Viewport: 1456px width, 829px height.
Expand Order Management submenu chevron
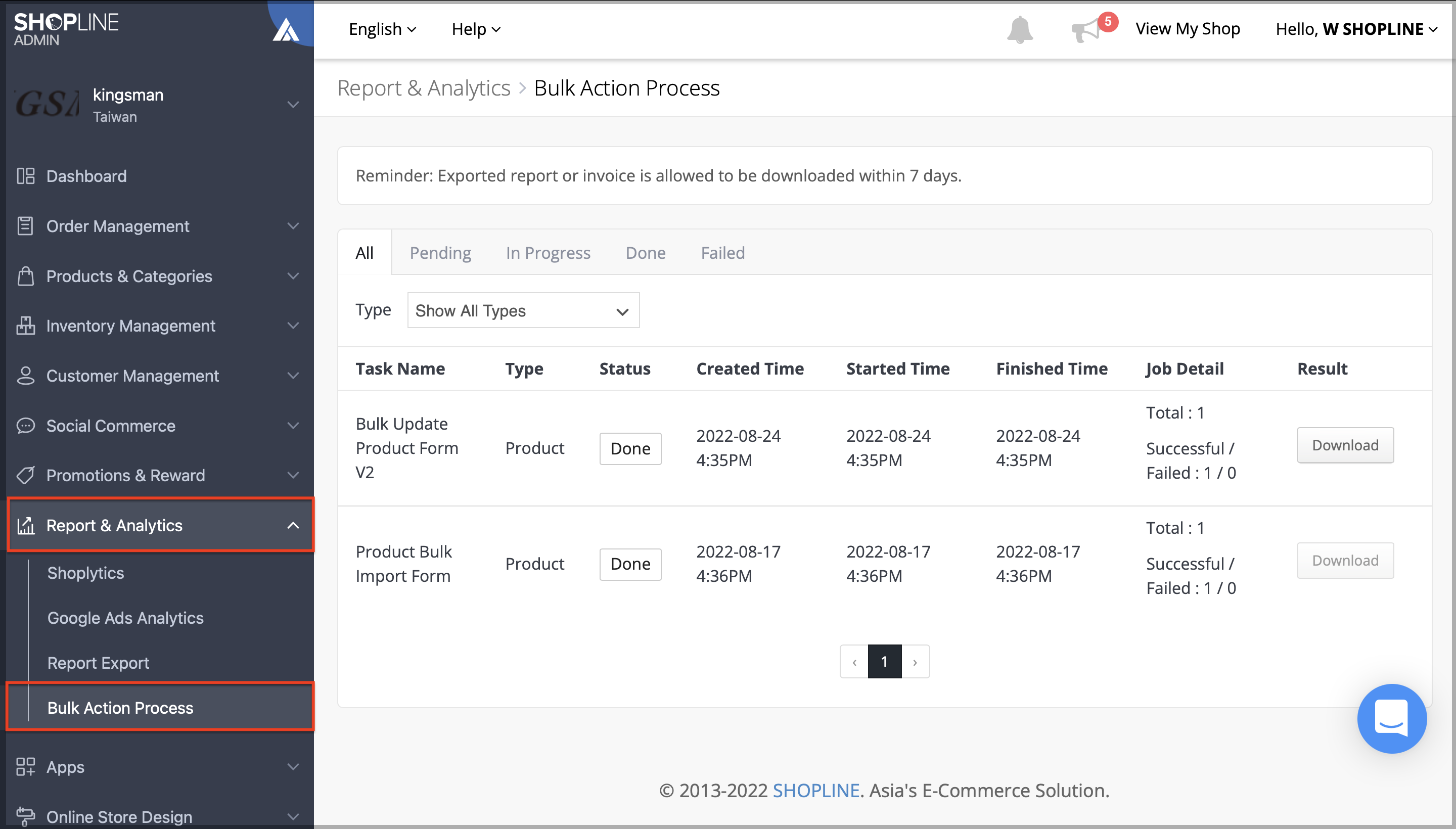point(293,226)
